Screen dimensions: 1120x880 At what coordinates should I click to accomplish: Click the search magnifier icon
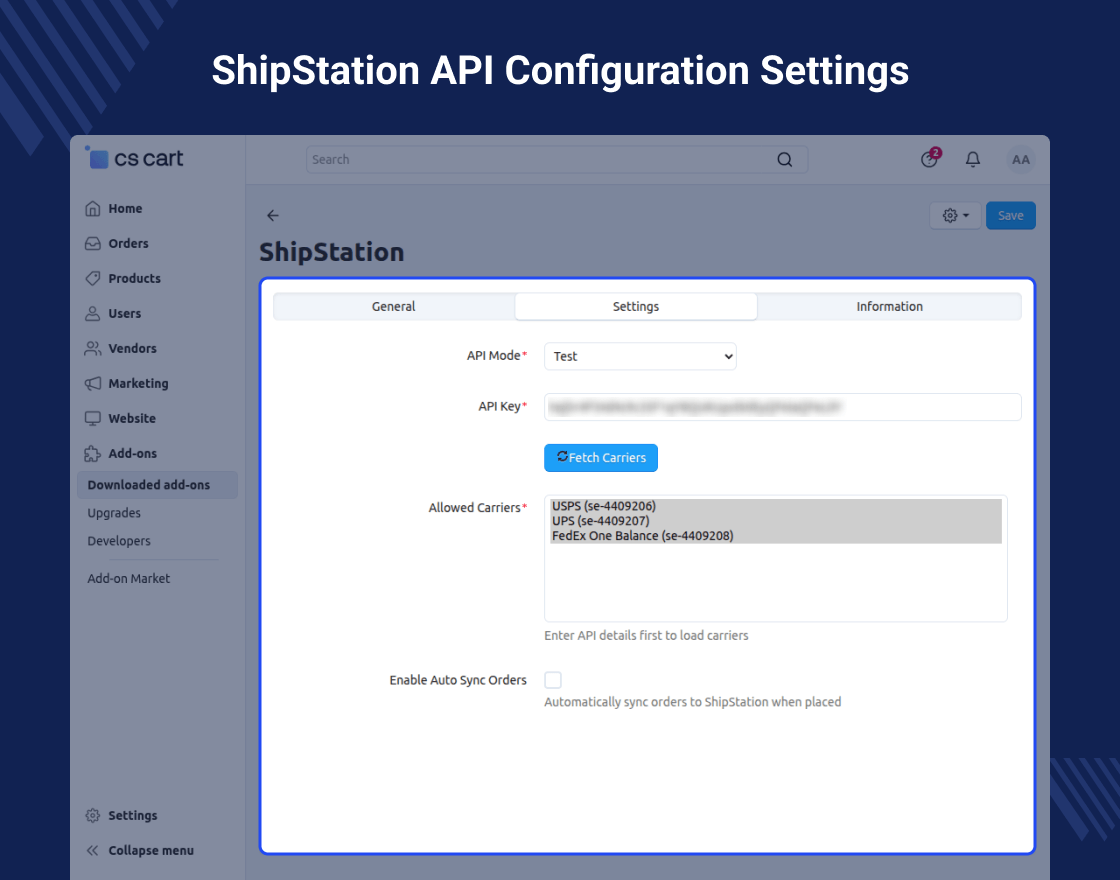[x=784, y=159]
